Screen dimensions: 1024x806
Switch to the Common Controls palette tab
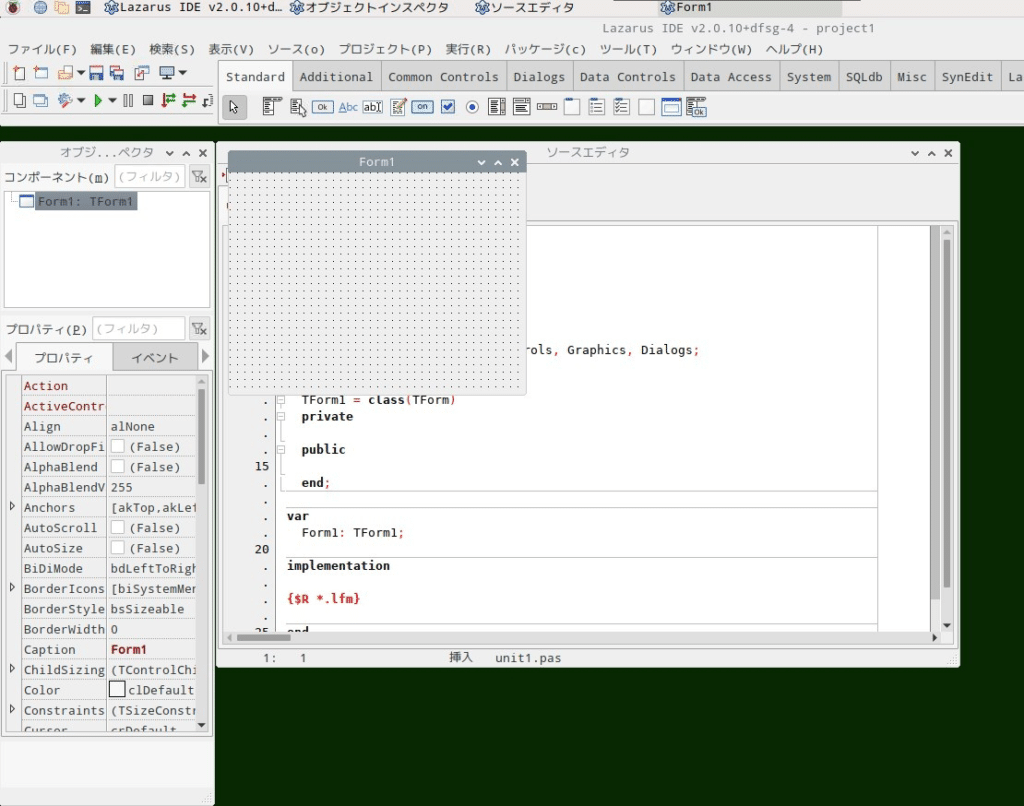[443, 77]
